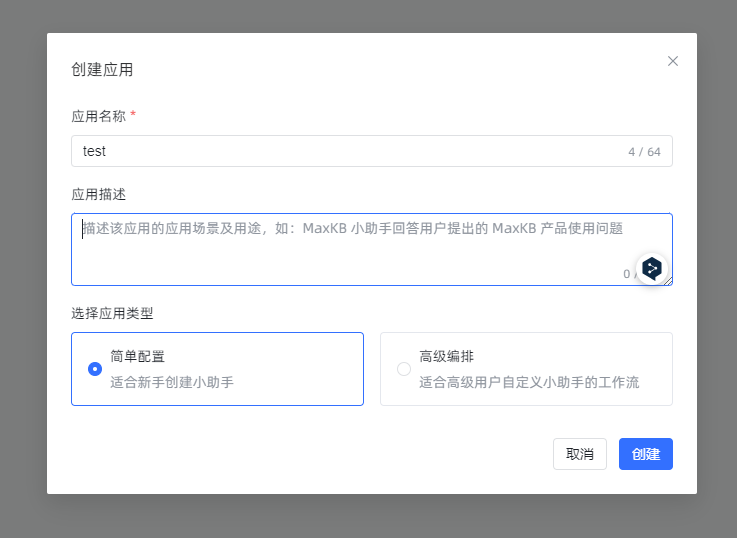The image size is (737, 538).
Task: Close the 创建应用 dialog with X
Action: click(x=673, y=61)
